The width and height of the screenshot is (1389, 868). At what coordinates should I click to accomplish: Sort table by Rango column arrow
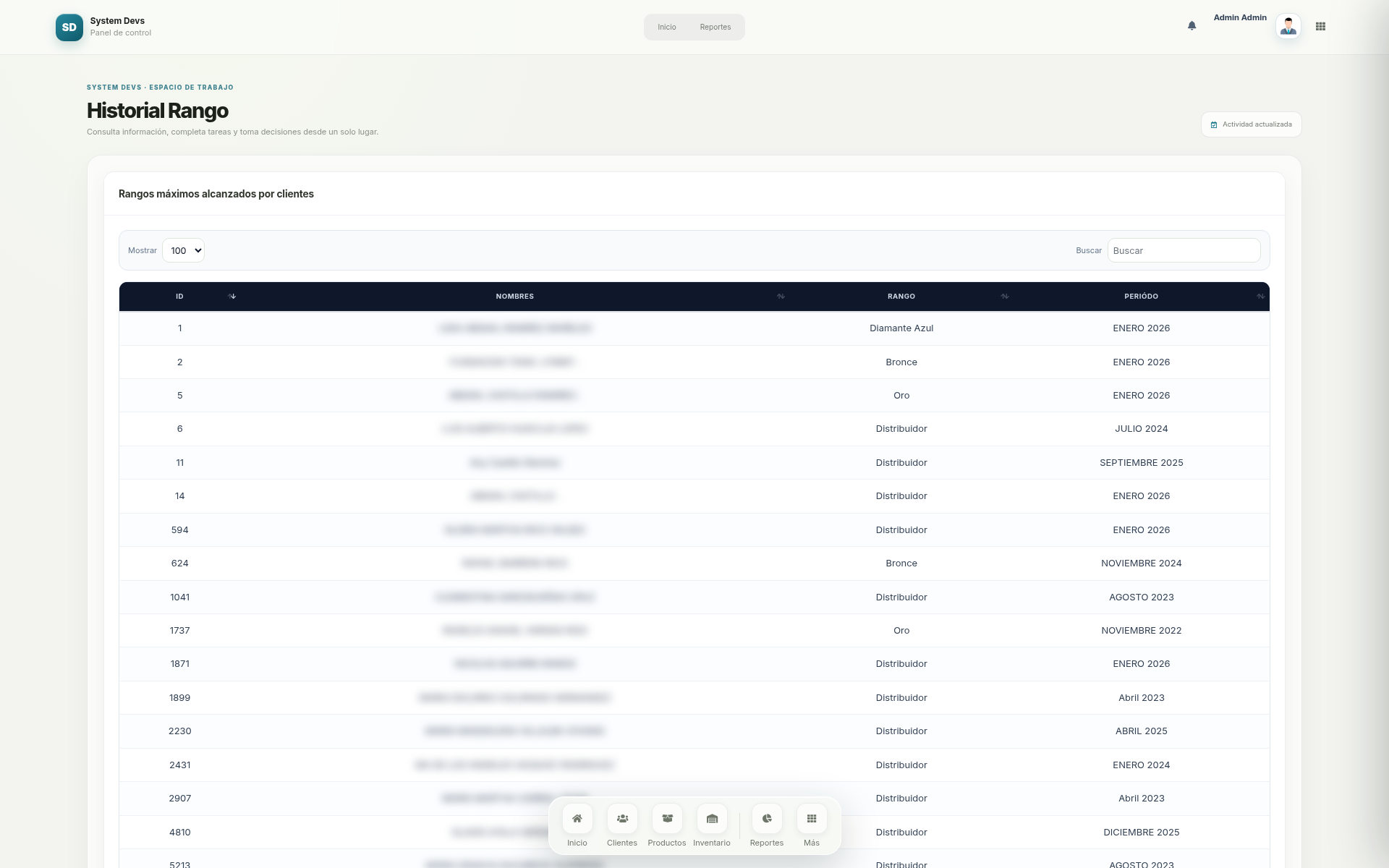click(1005, 297)
